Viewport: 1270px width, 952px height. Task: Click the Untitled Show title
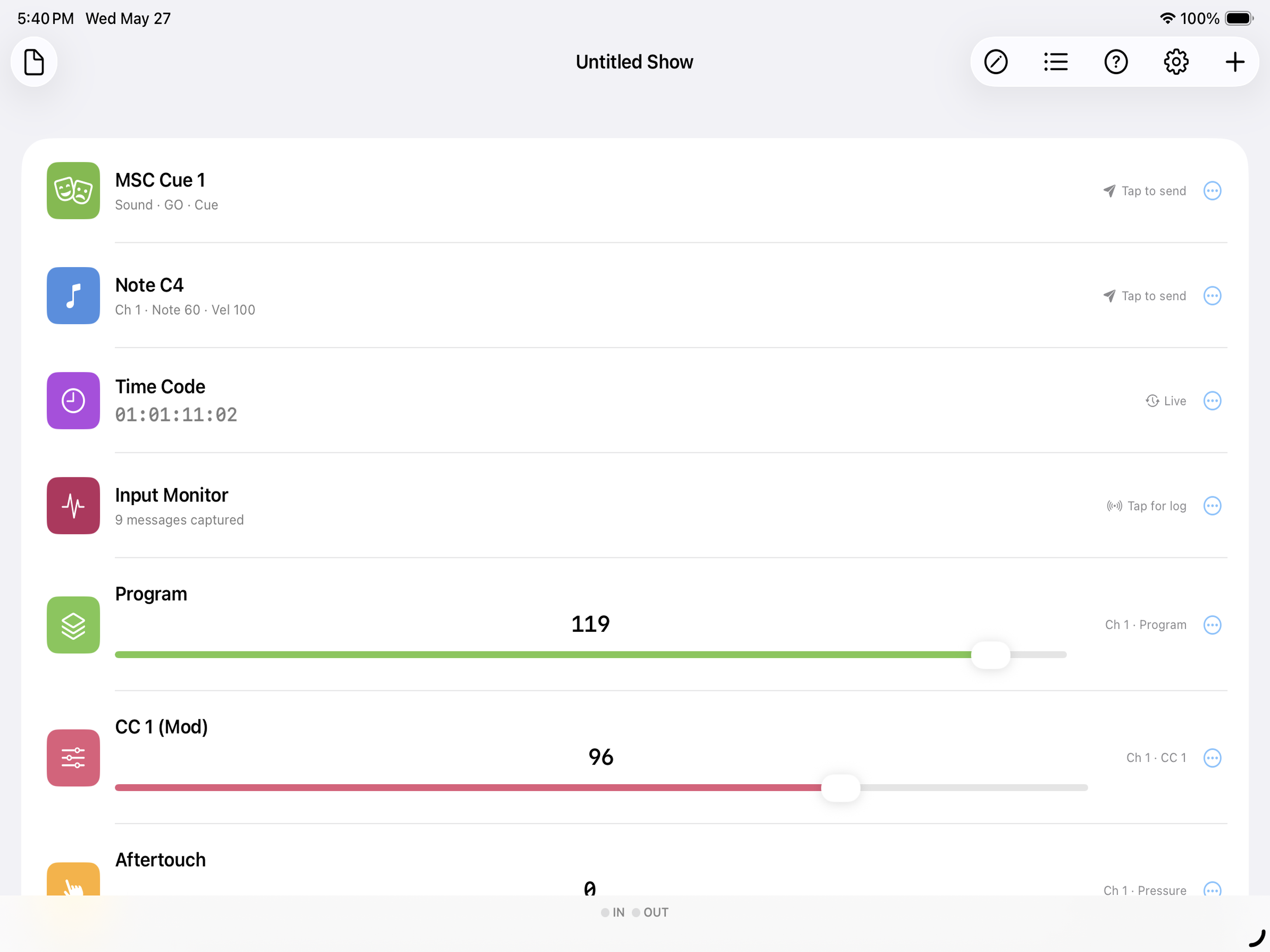coord(635,62)
